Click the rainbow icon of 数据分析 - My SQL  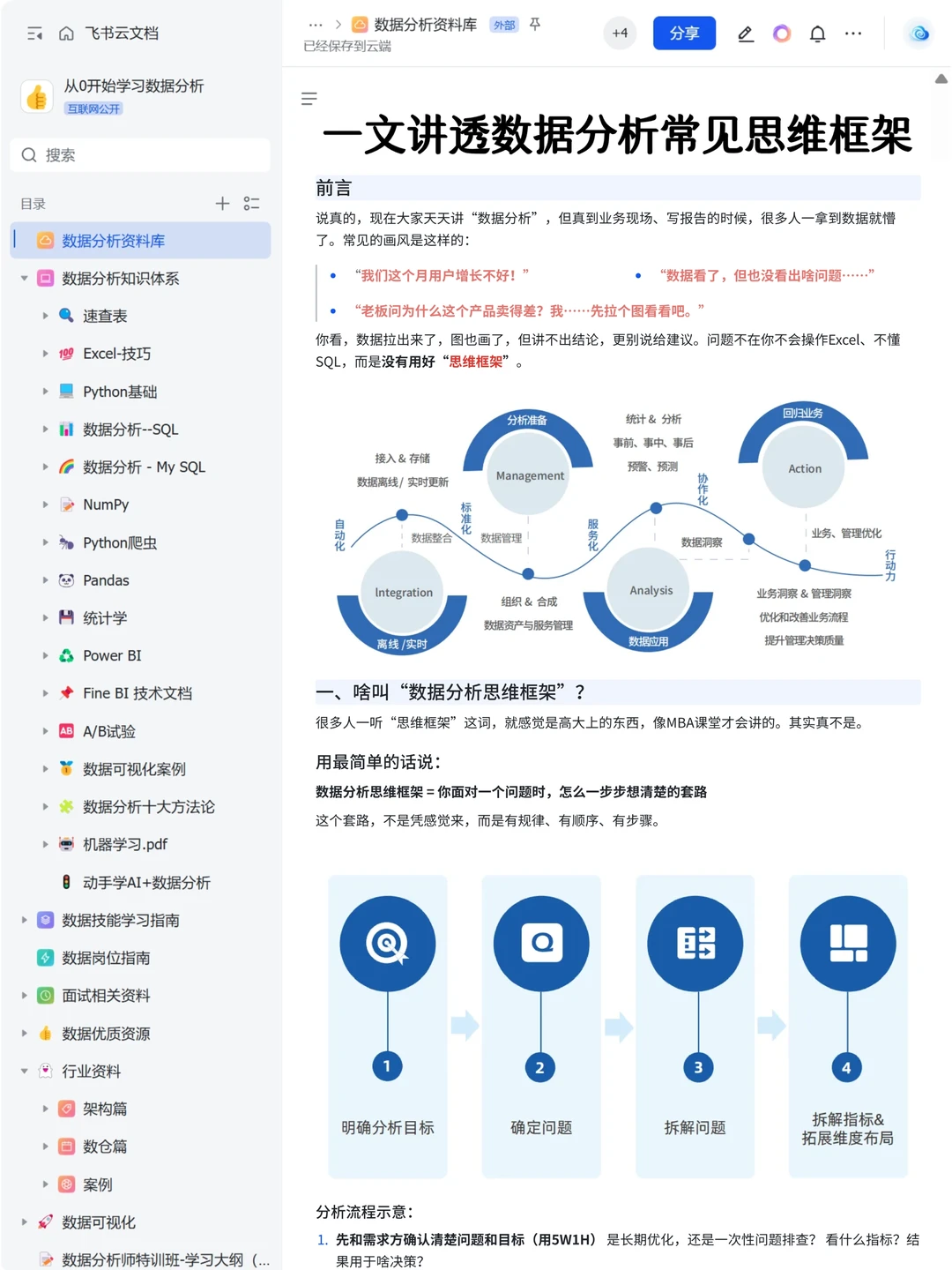(x=66, y=467)
